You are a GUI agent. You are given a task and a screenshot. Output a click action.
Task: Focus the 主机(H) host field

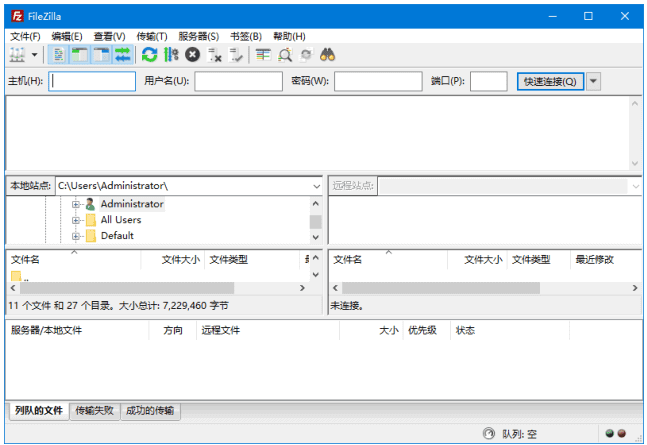[92, 81]
